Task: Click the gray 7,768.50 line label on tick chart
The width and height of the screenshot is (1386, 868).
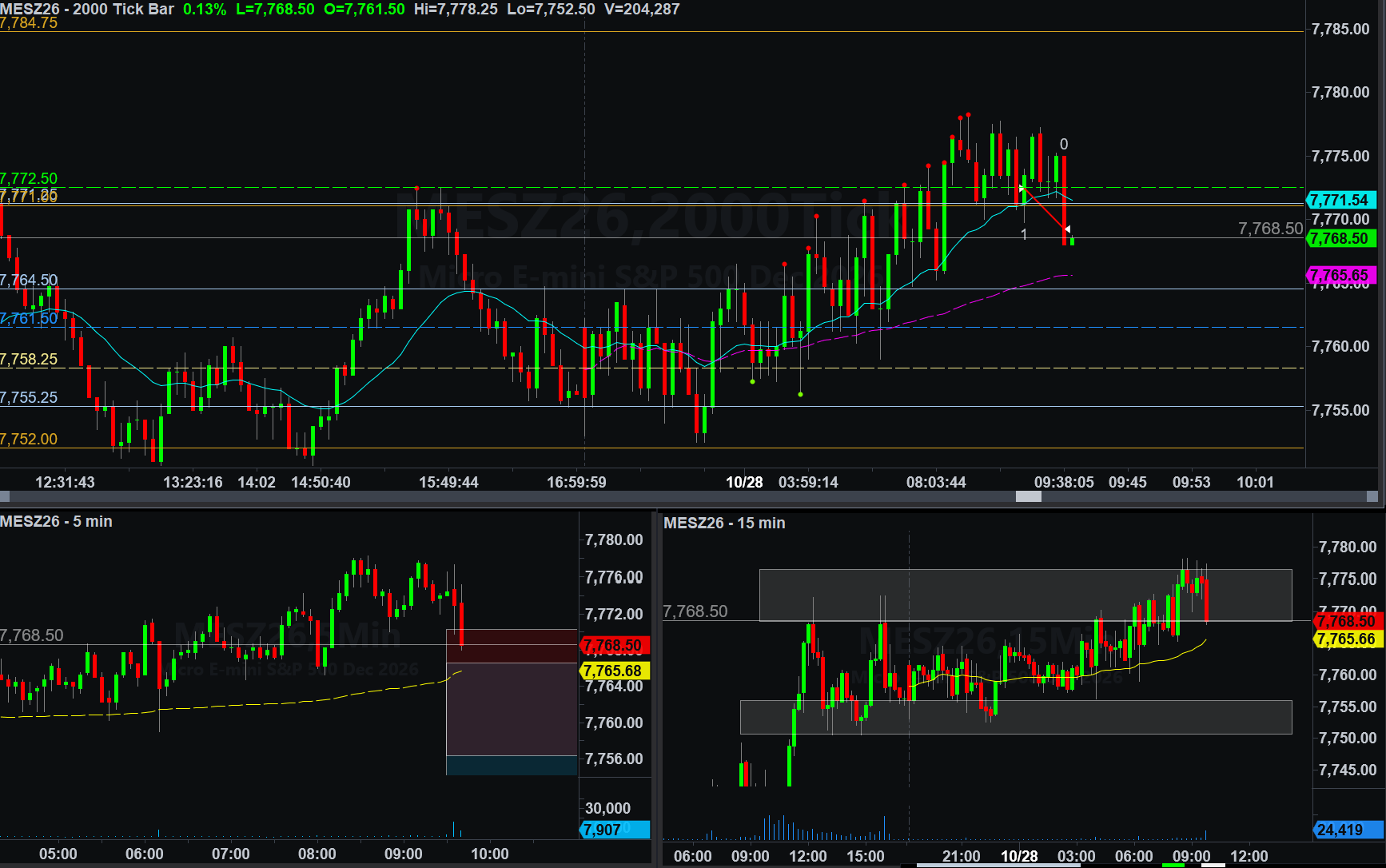Action: click(x=1270, y=229)
